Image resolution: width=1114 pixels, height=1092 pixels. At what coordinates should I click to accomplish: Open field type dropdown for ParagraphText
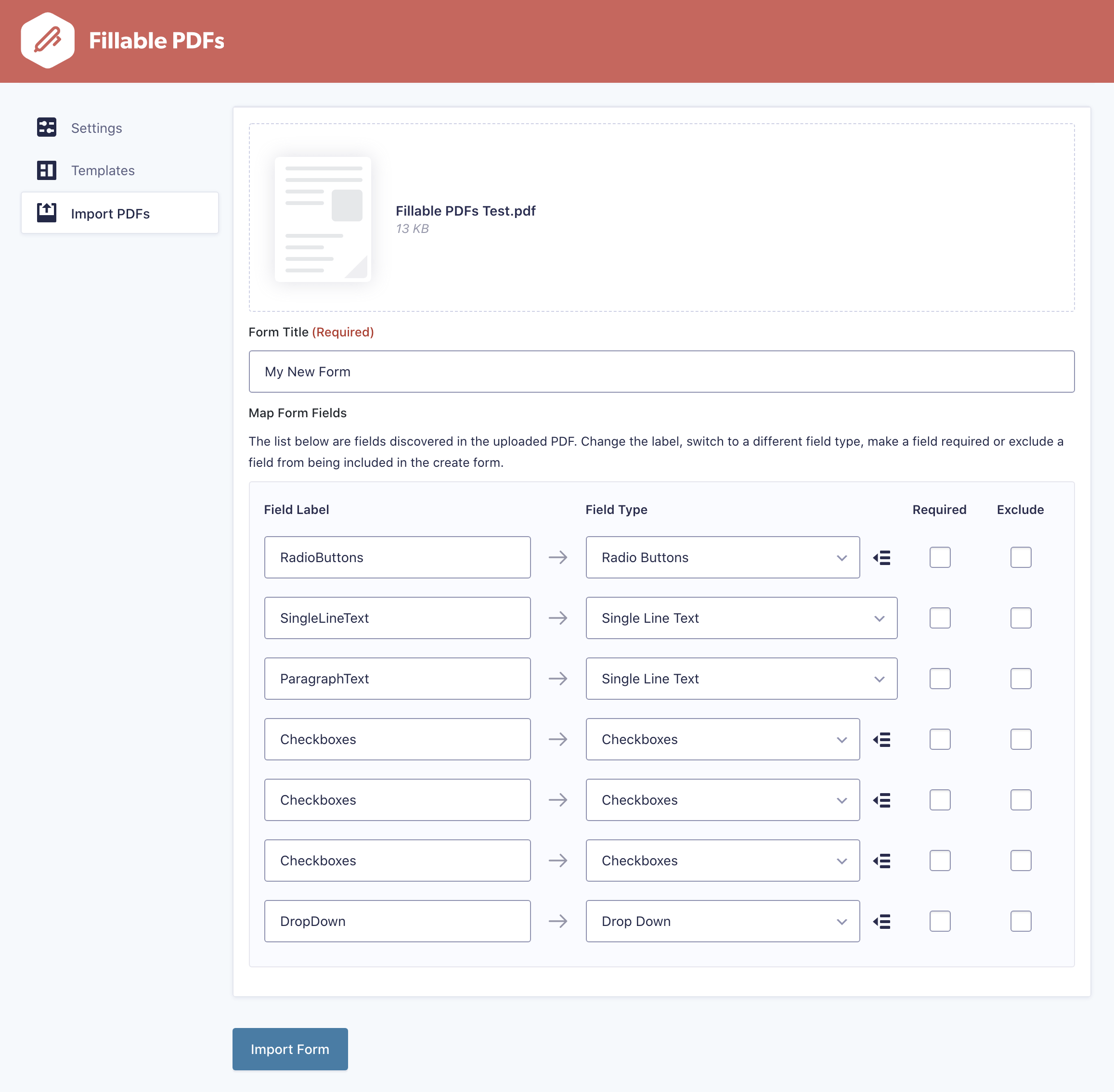740,679
